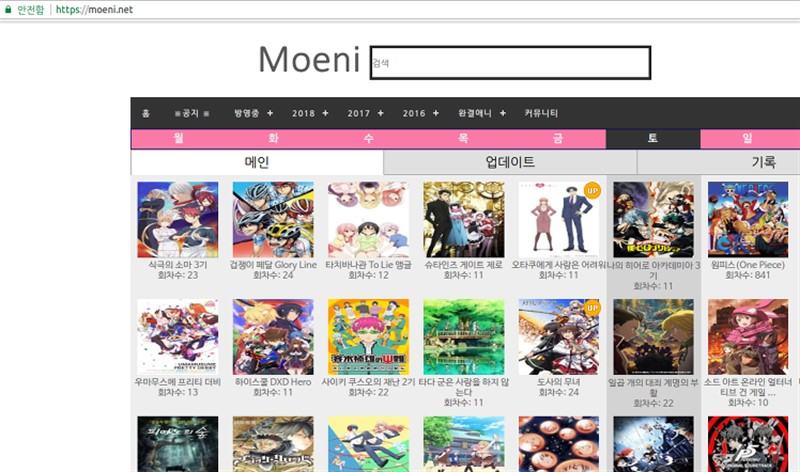The image size is (800, 472).
Task: Click the secure lock icon in address bar
Action: (8, 9)
